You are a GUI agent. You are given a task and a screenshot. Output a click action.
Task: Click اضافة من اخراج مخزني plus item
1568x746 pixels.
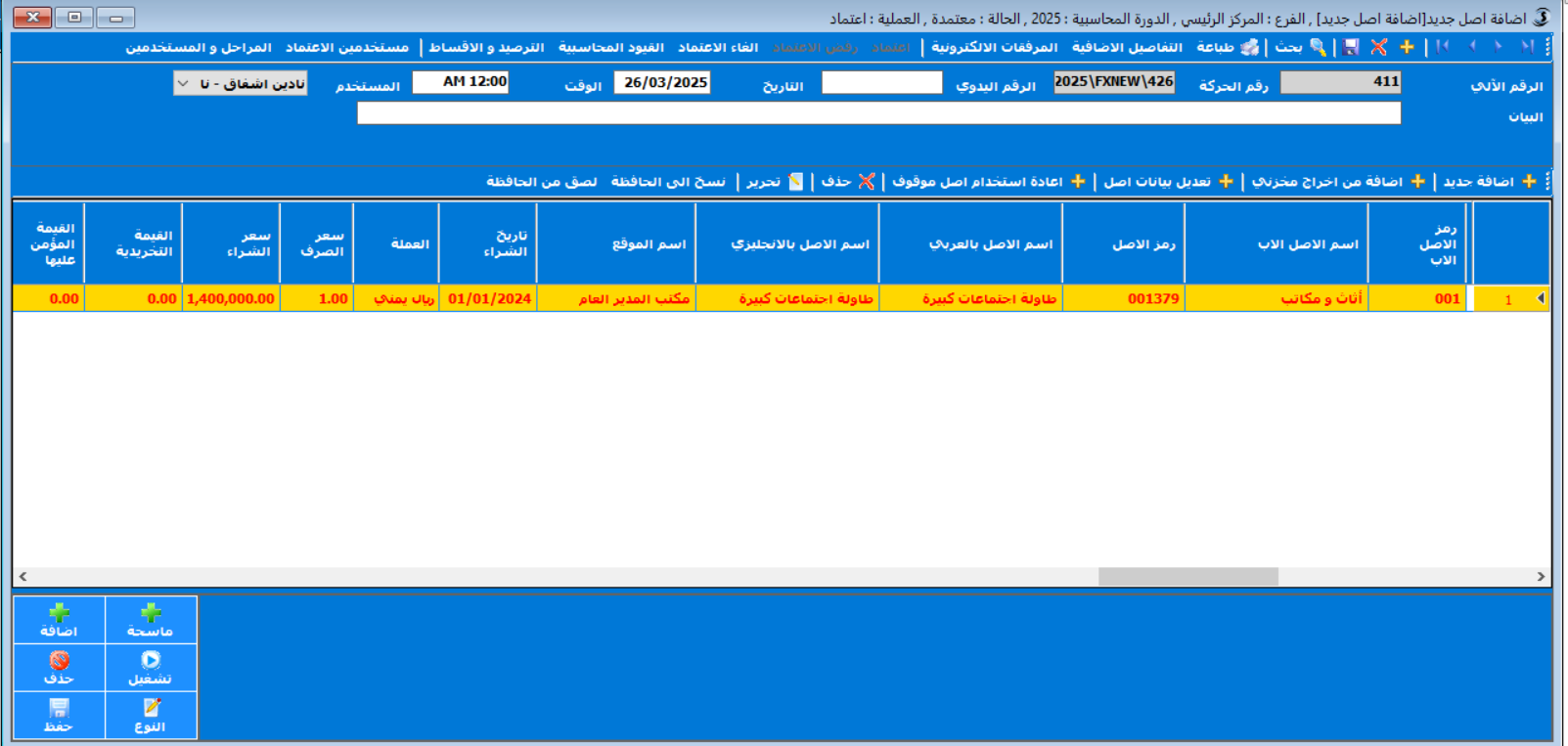point(1339,182)
